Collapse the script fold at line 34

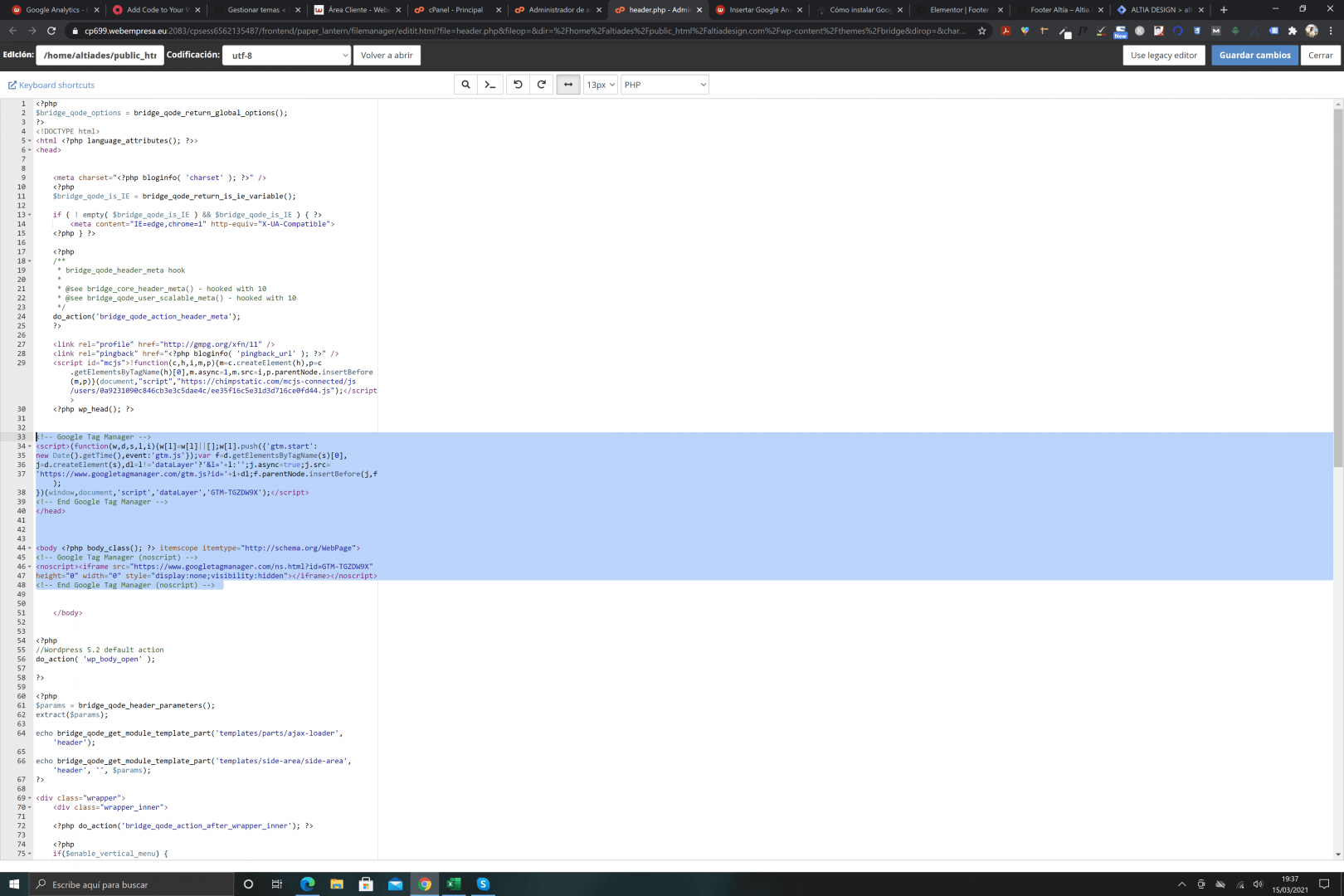click(30, 446)
